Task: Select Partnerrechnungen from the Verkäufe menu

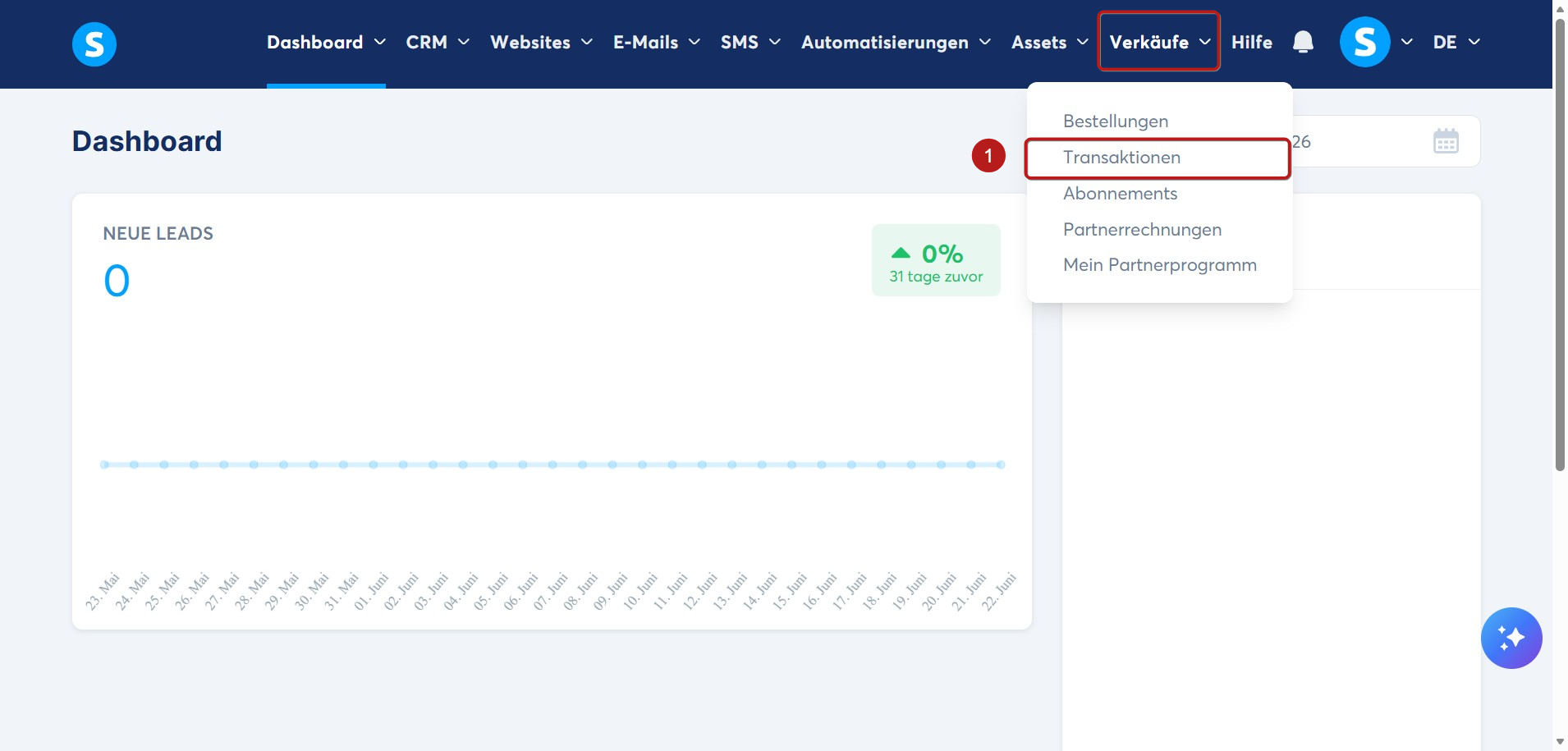Action: click(1142, 230)
